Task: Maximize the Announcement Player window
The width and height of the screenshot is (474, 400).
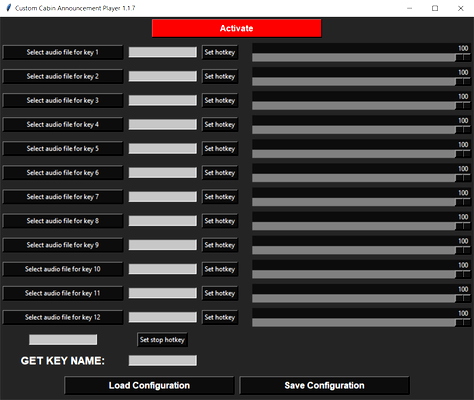Action: click(435, 8)
